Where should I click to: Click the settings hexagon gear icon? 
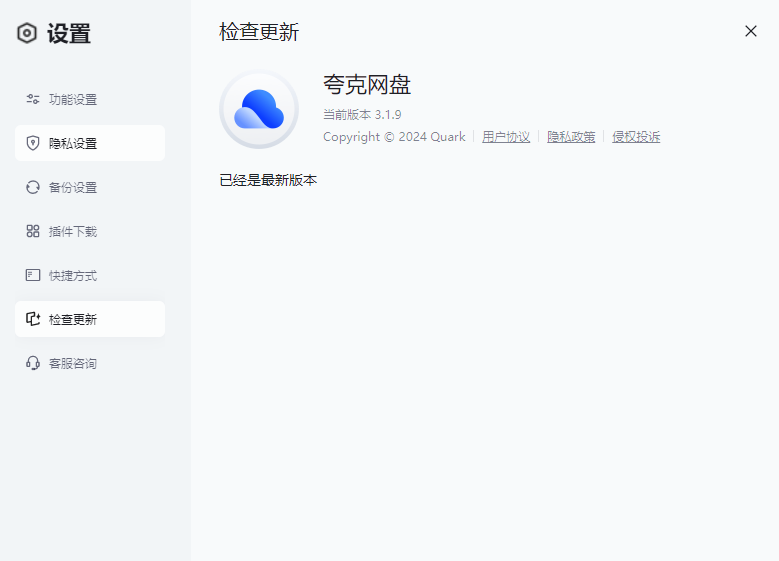click(x=27, y=33)
